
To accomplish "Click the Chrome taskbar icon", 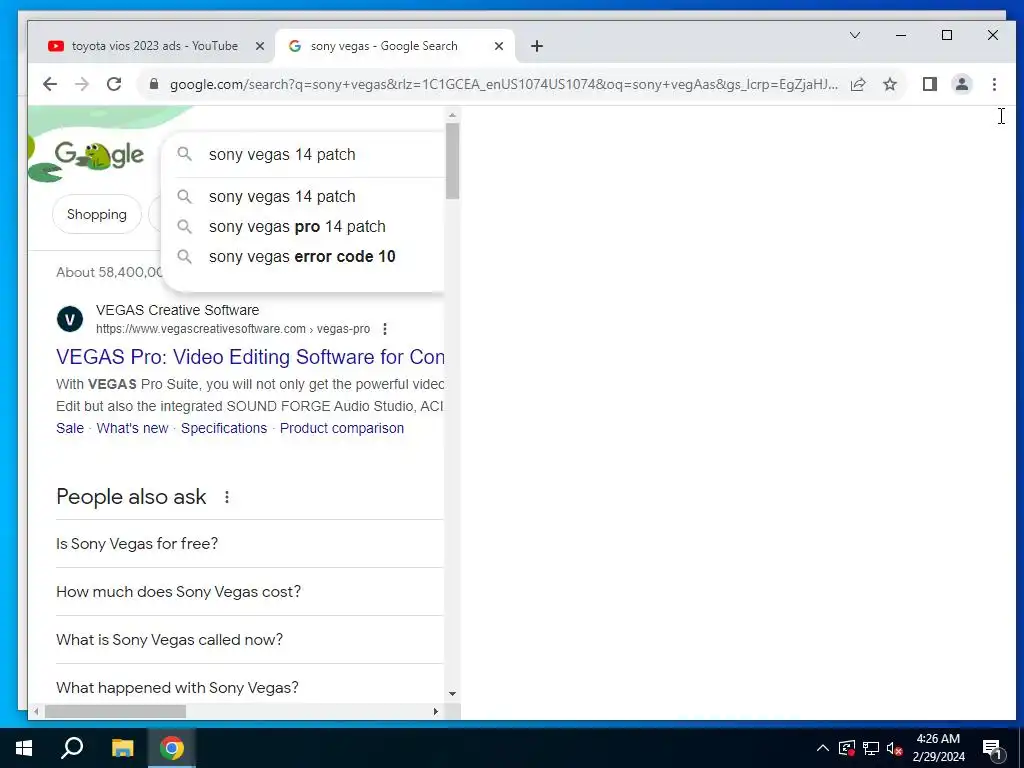I will pos(172,748).
